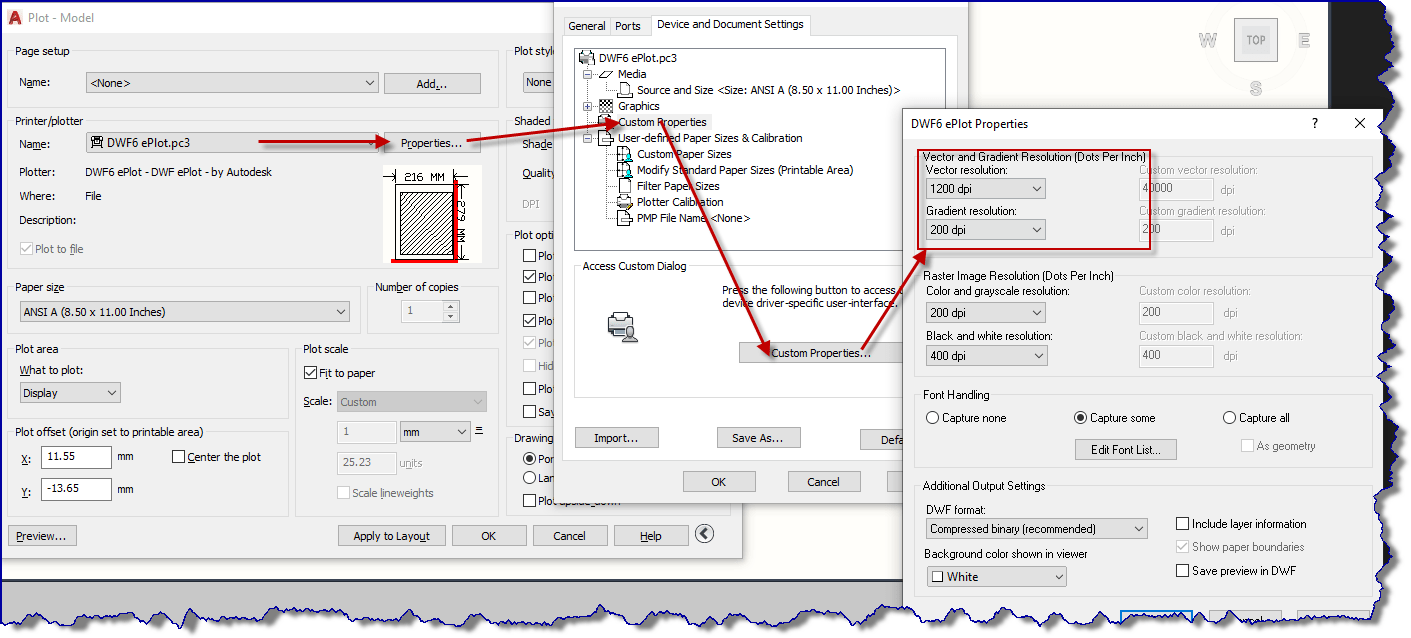
Task: Select the Plotter Calibration icon
Action: tap(624, 202)
